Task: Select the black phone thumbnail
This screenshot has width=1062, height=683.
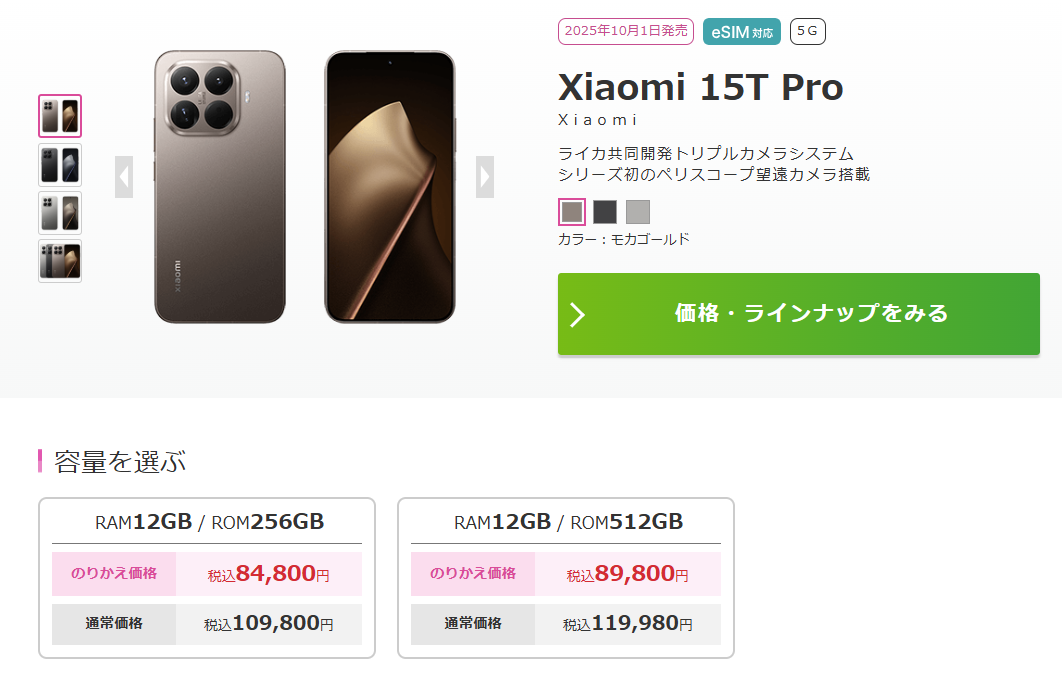Action: 60,165
